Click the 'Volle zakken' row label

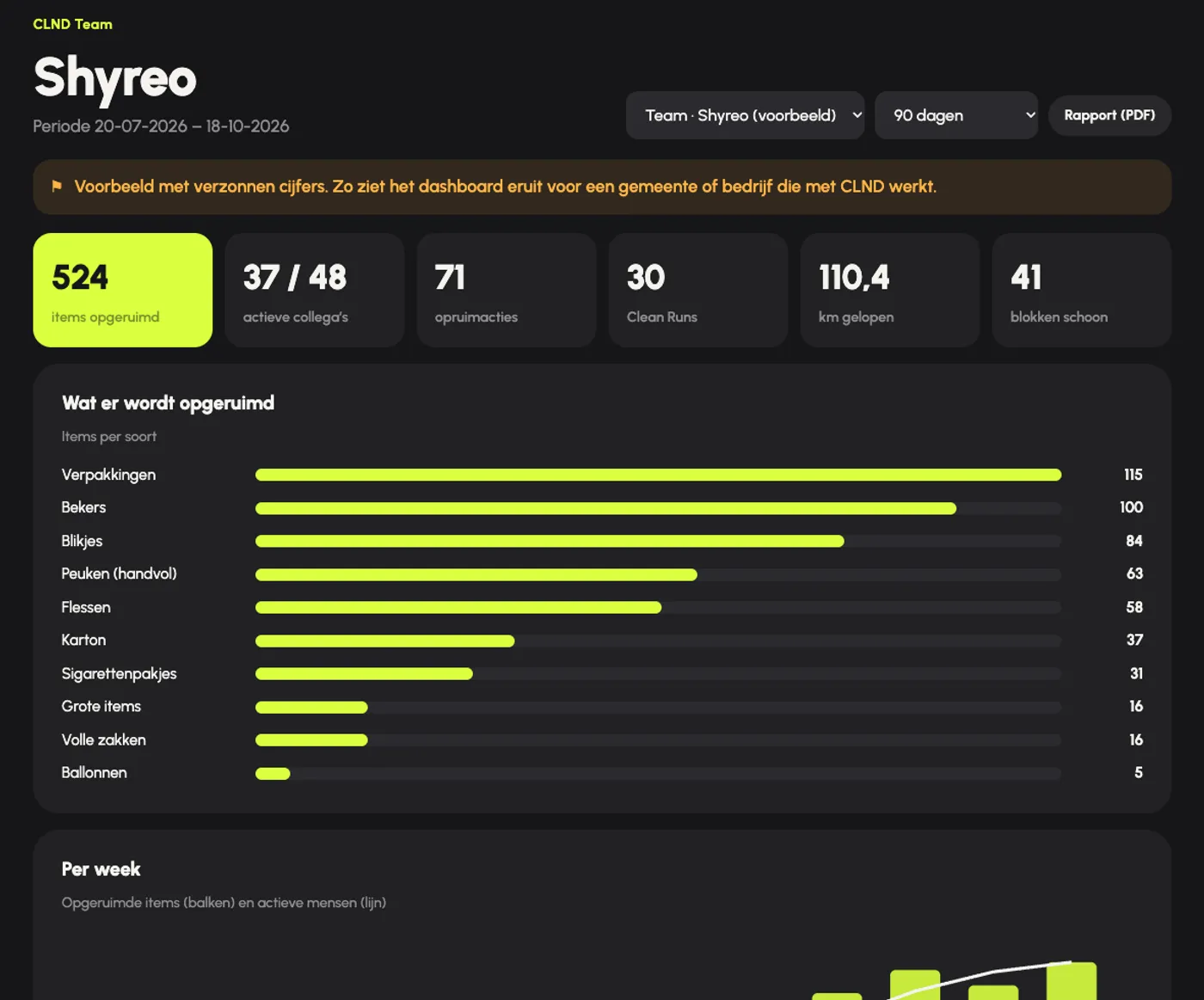point(103,739)
